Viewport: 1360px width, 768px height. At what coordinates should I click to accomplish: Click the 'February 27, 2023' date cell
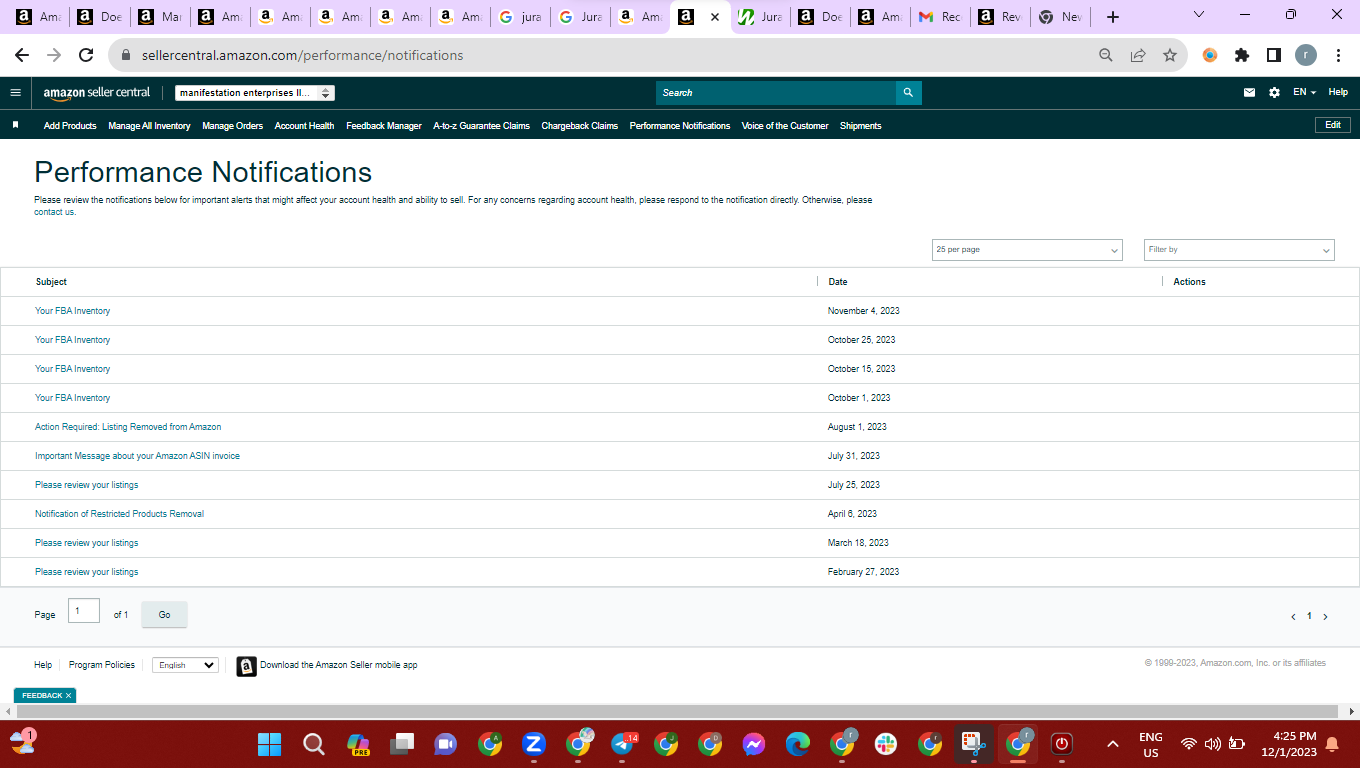(863, 572)
